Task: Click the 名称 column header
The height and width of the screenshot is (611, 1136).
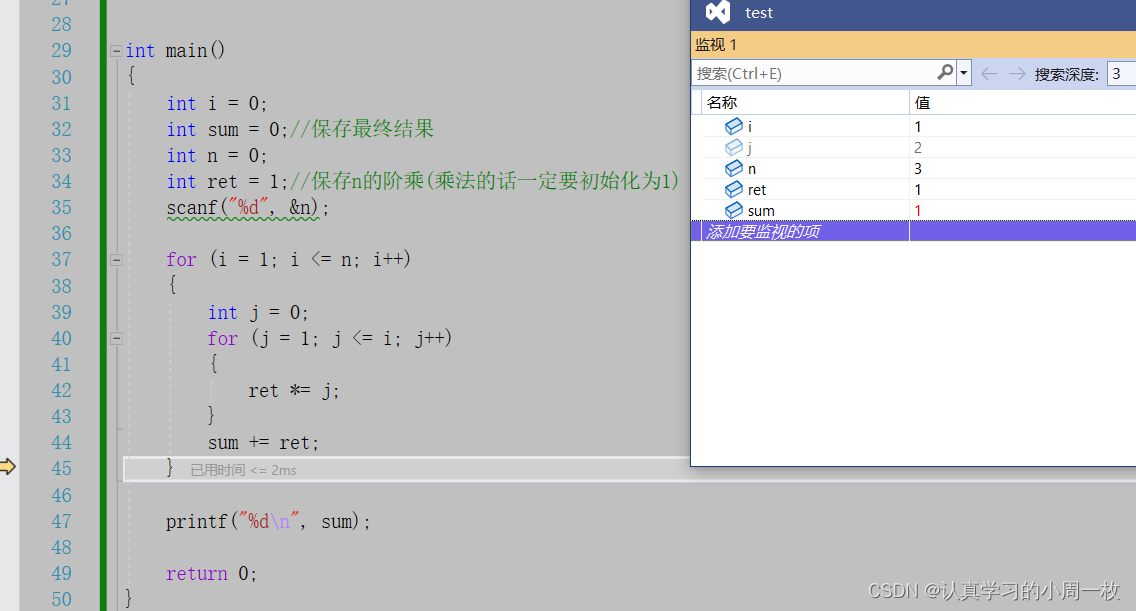Action: [722, 102]
